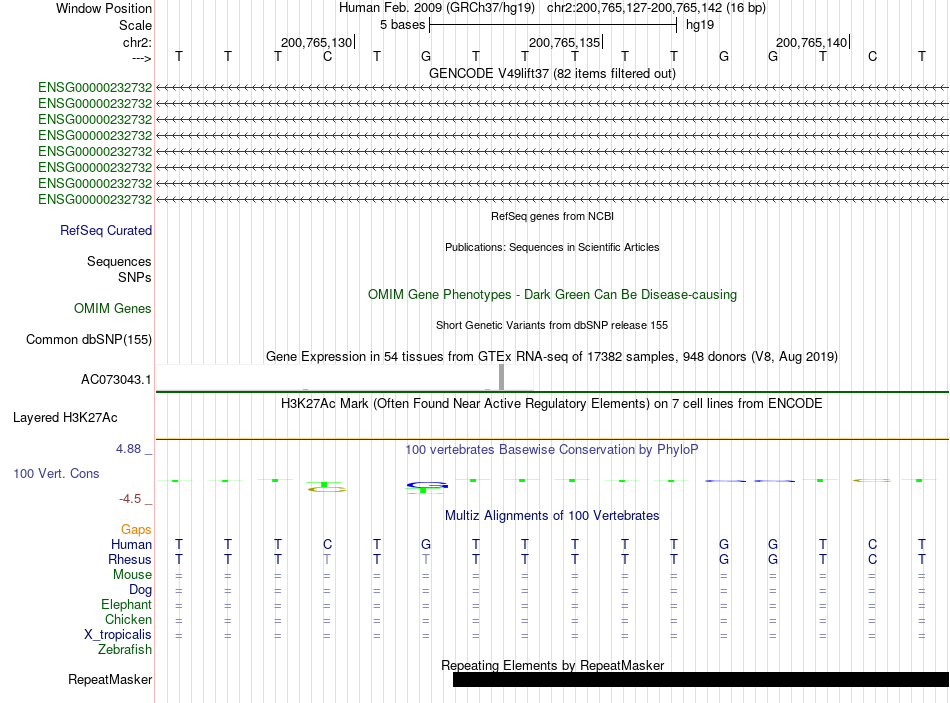950x703 pixels.
Task: Click the Mouse alignment row label
Action: pos(132,575)
